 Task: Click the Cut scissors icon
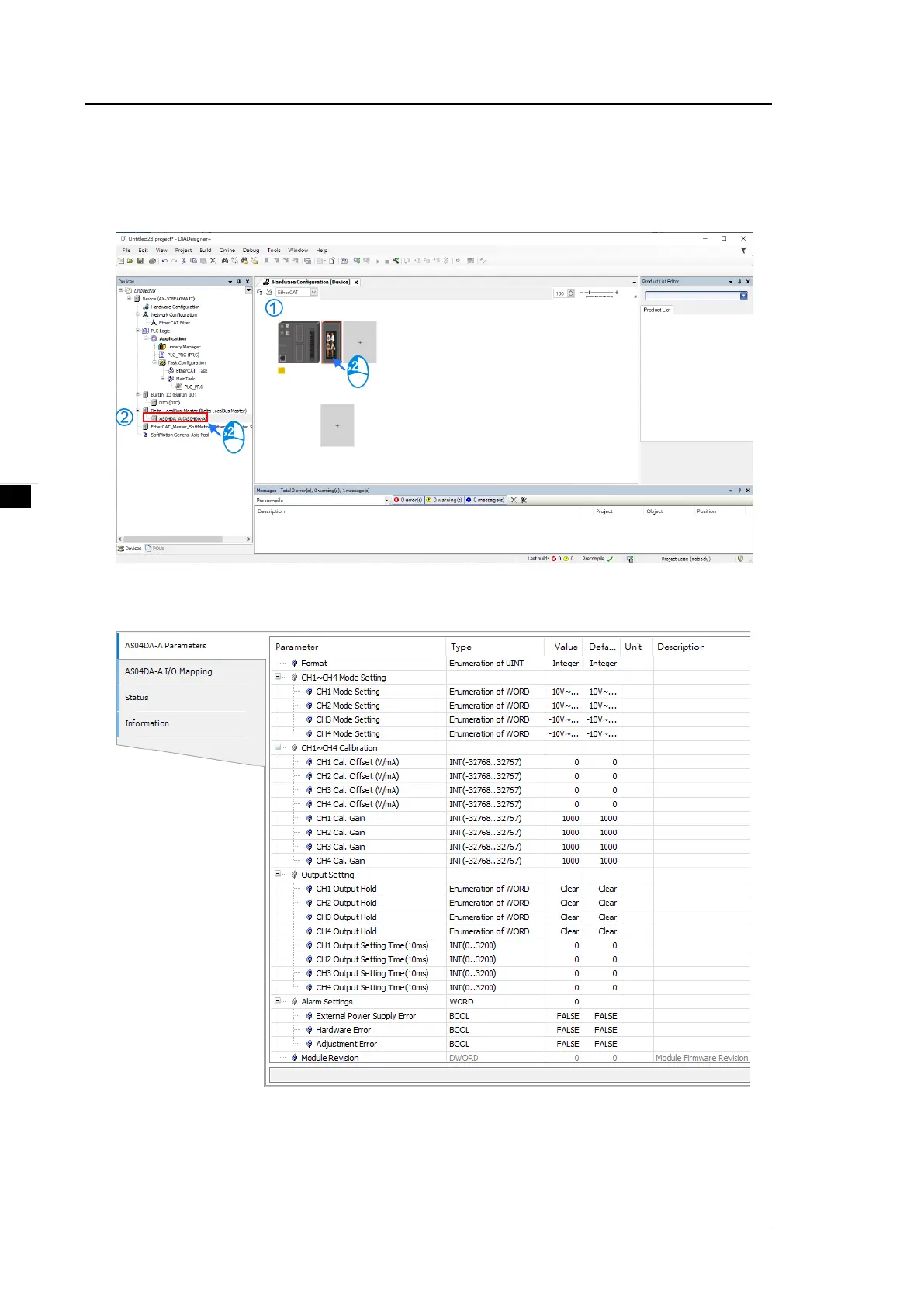184,261
